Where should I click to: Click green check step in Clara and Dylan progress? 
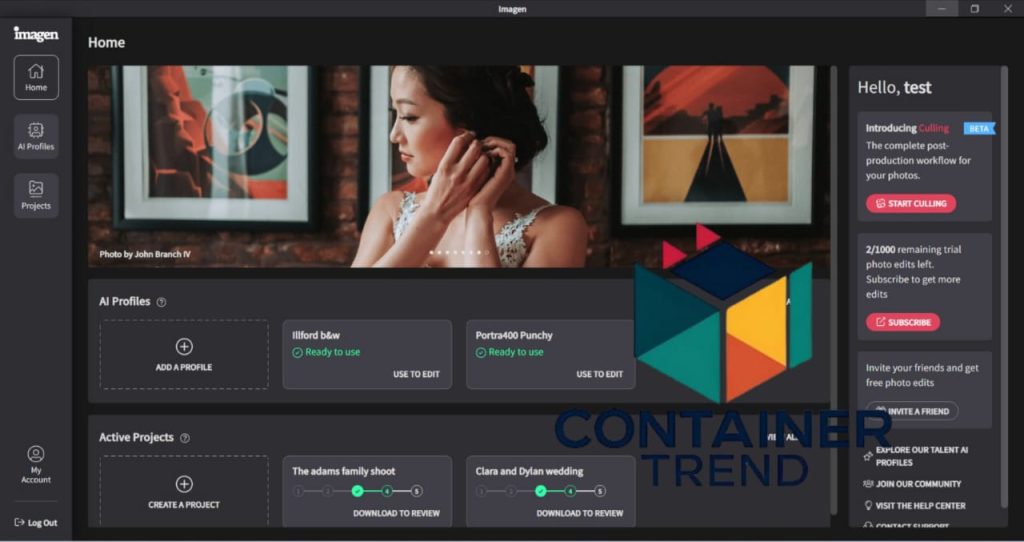(x=541, y=491)
